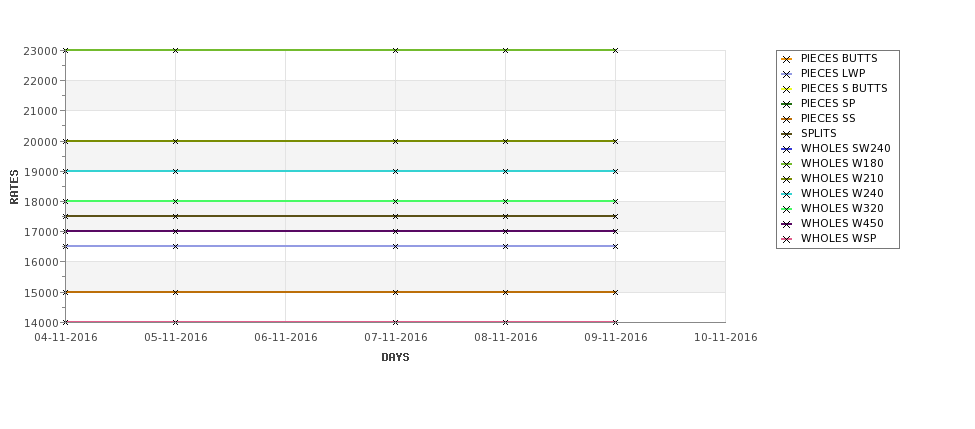Viewport: 975px width, 429px height.
Task: Click the 06-11-2016 x-axis date label
Action: click(x=285, y=338)
